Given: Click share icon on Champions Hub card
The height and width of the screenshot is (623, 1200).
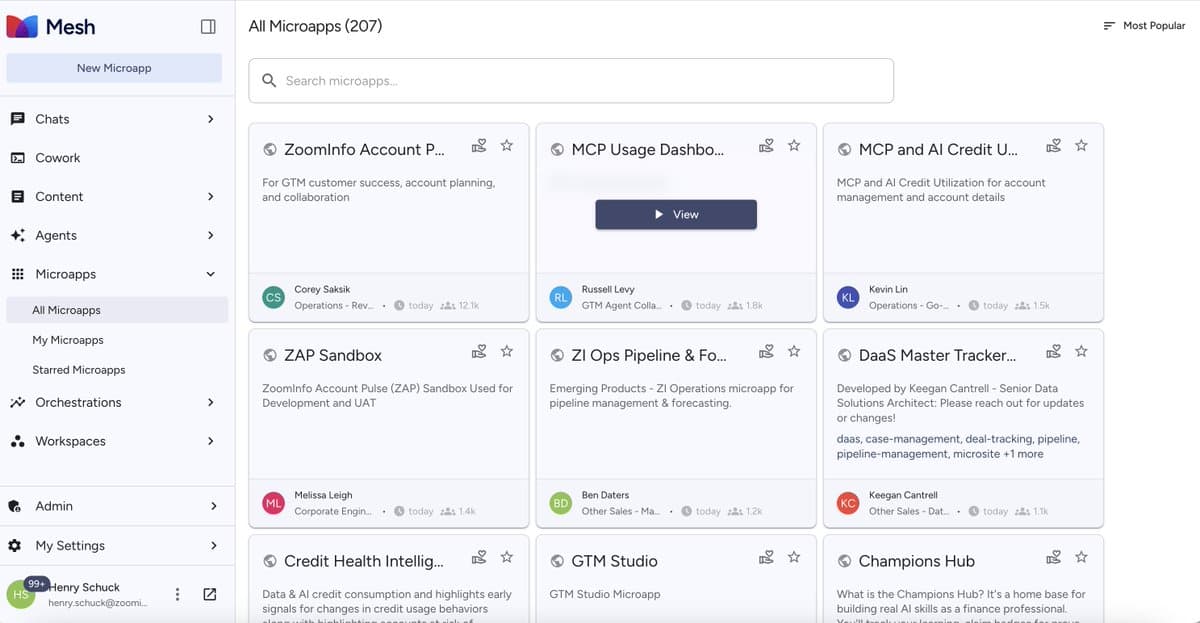Looking at the screenshot, I should [1053, 558].
